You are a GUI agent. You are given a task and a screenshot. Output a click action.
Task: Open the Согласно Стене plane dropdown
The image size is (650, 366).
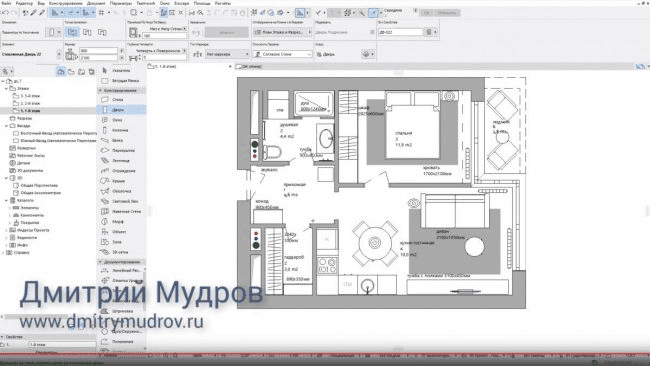click(283, 54)
